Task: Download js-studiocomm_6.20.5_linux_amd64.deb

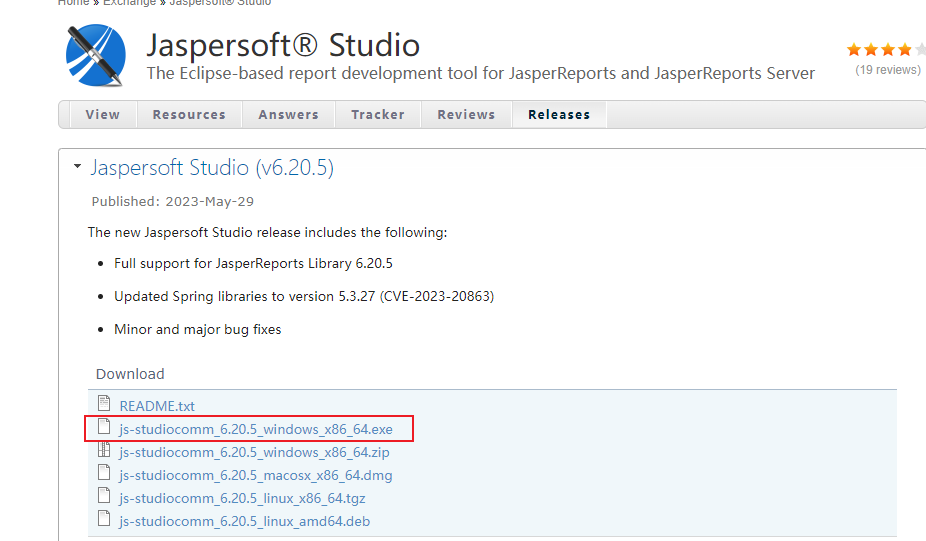Action: [244, 522]
